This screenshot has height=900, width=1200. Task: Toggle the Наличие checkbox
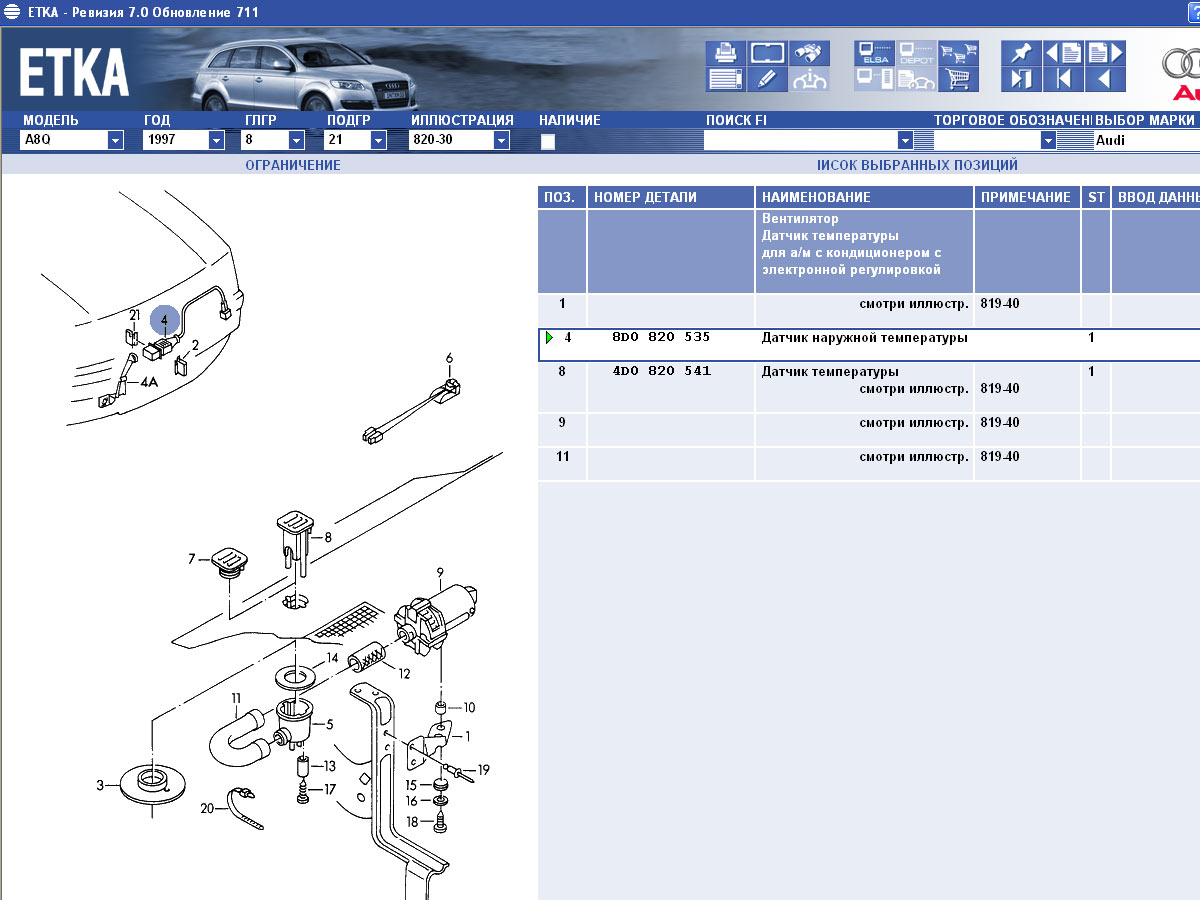(548, 141)
